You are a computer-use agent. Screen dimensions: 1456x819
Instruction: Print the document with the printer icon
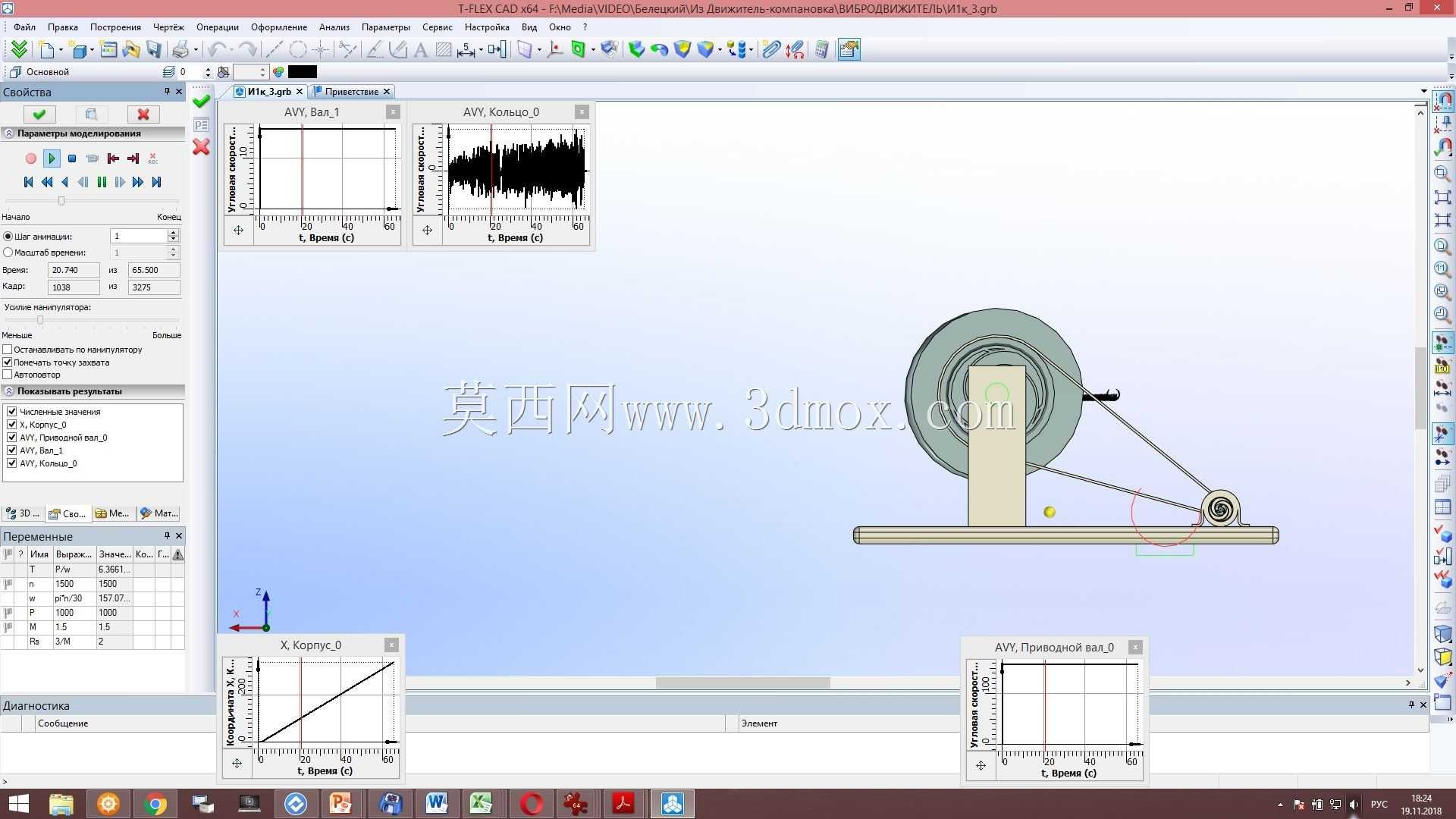tap(180, 50)
